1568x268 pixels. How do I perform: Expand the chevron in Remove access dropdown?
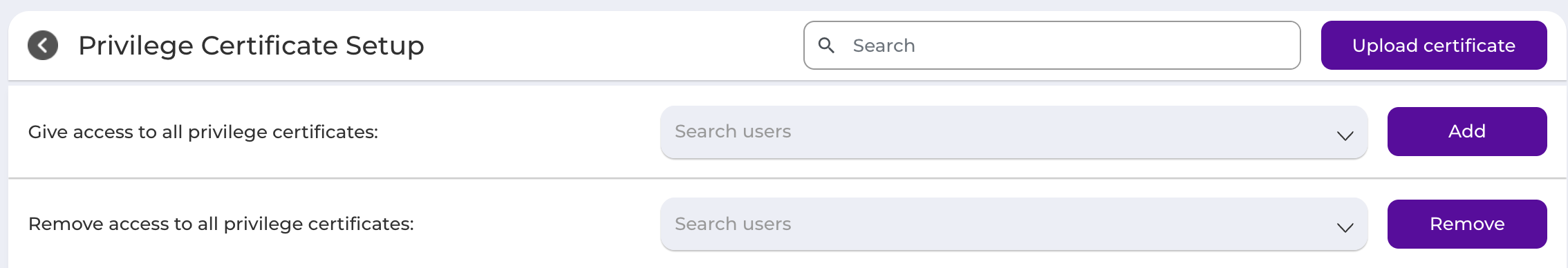click(1345, 228)
